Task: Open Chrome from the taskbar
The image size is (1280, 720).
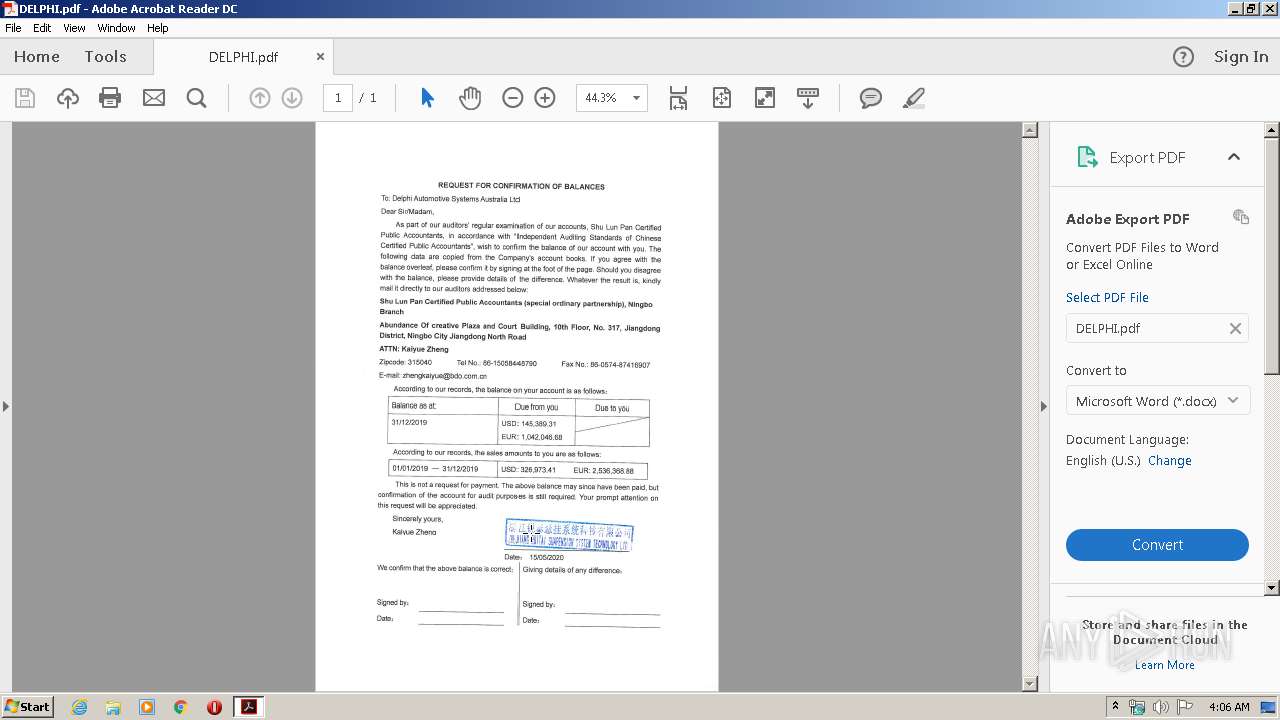Action: [180, 707]
